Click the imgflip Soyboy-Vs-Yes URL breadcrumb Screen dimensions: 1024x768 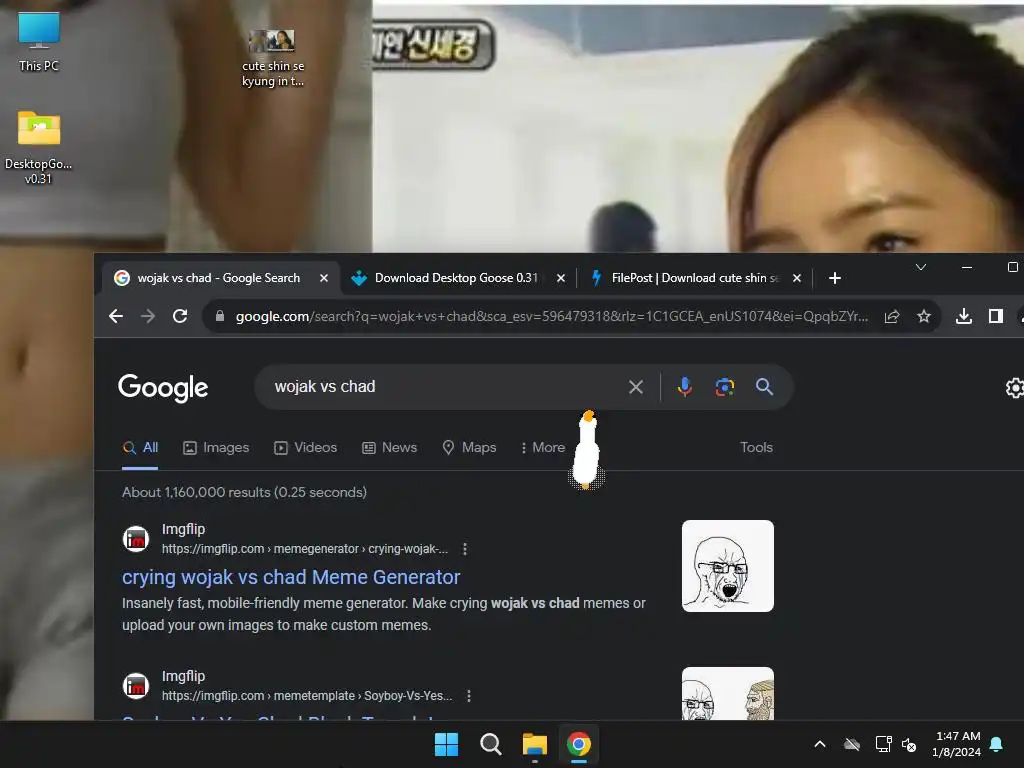(x=307, y=696)
